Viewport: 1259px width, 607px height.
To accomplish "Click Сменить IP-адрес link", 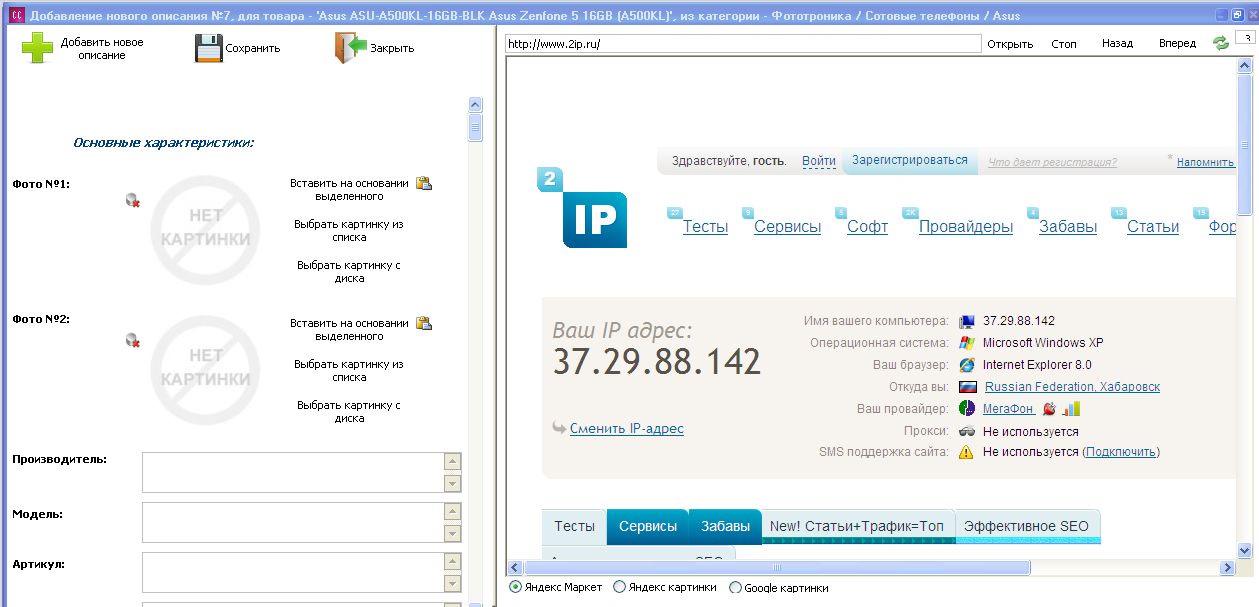I will [626, 428].
